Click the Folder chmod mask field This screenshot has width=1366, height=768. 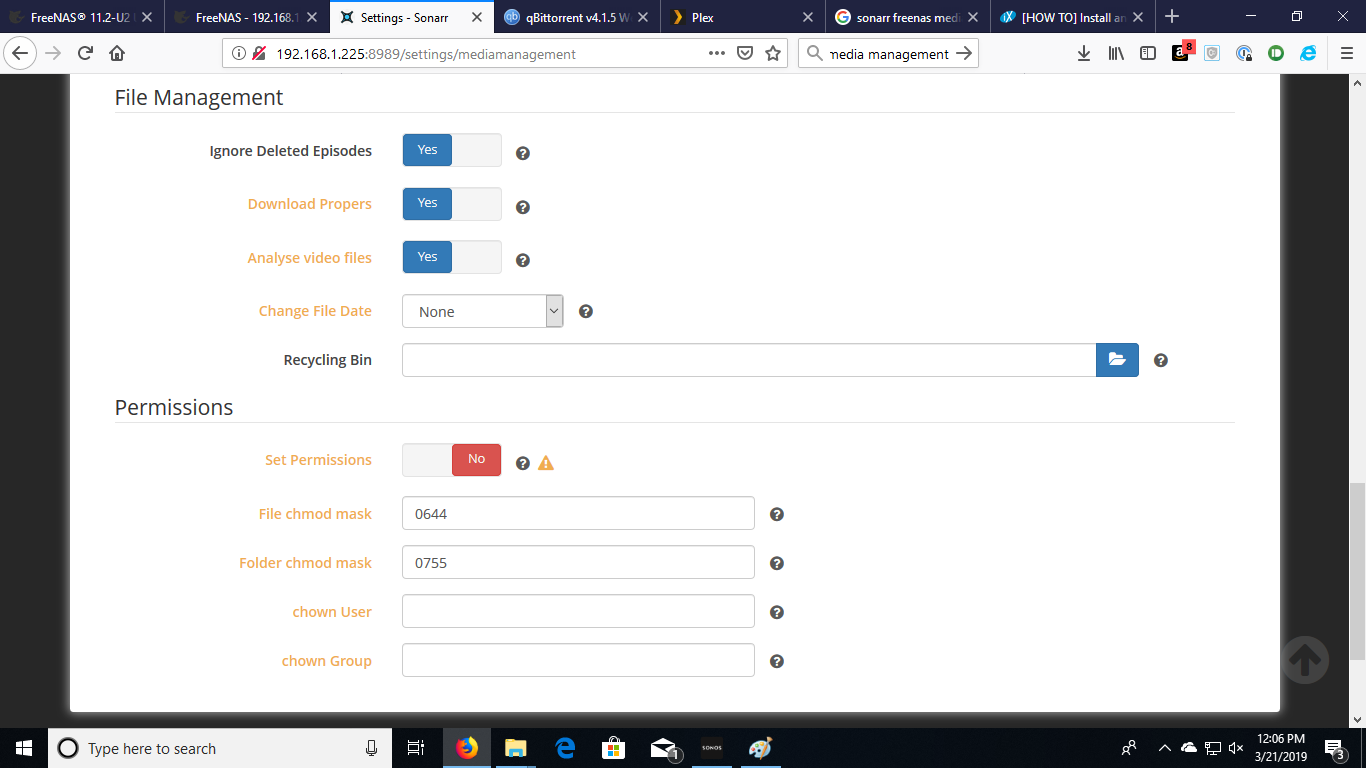[578, 562]
